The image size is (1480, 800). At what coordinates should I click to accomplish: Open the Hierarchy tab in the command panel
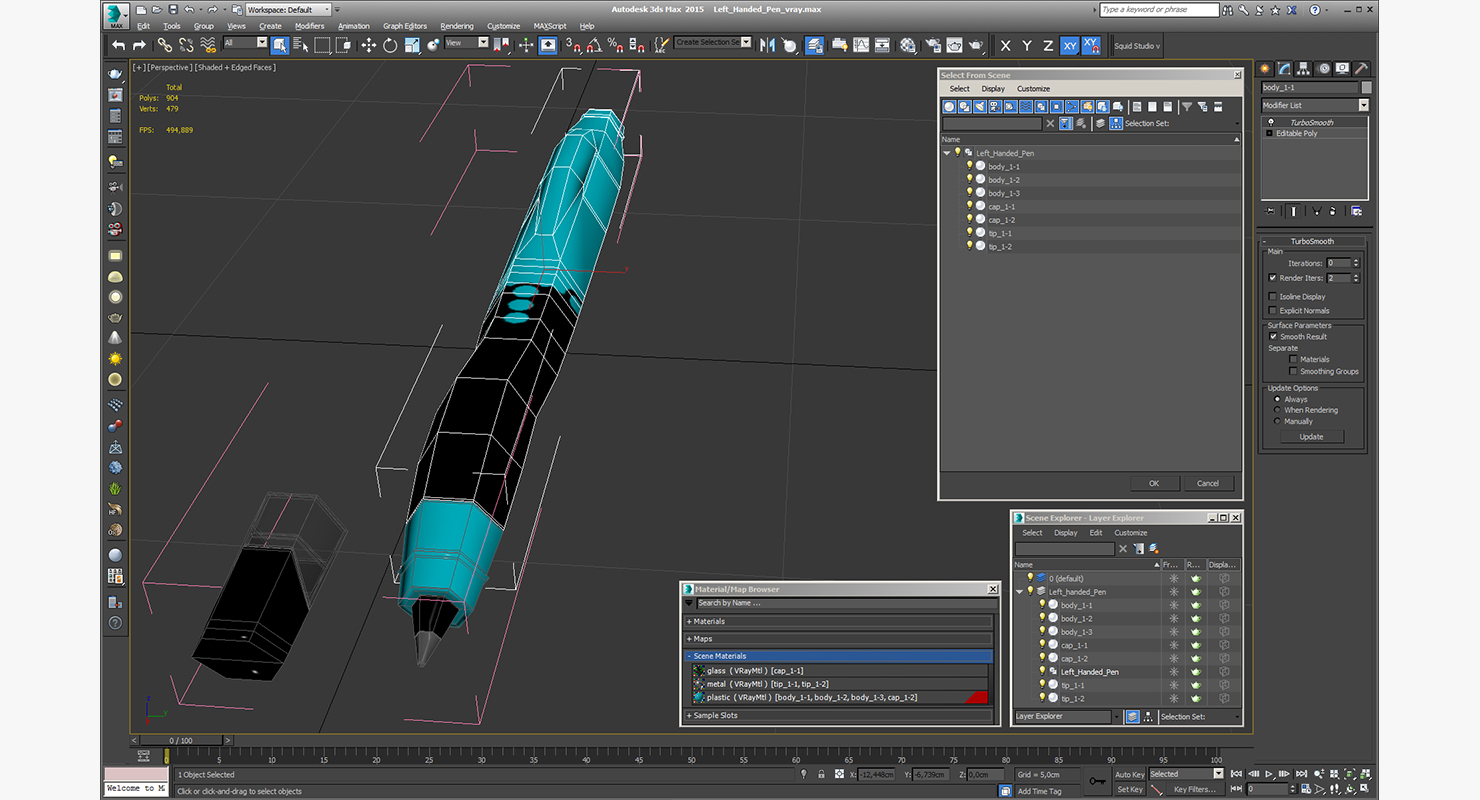[1304, 69]
